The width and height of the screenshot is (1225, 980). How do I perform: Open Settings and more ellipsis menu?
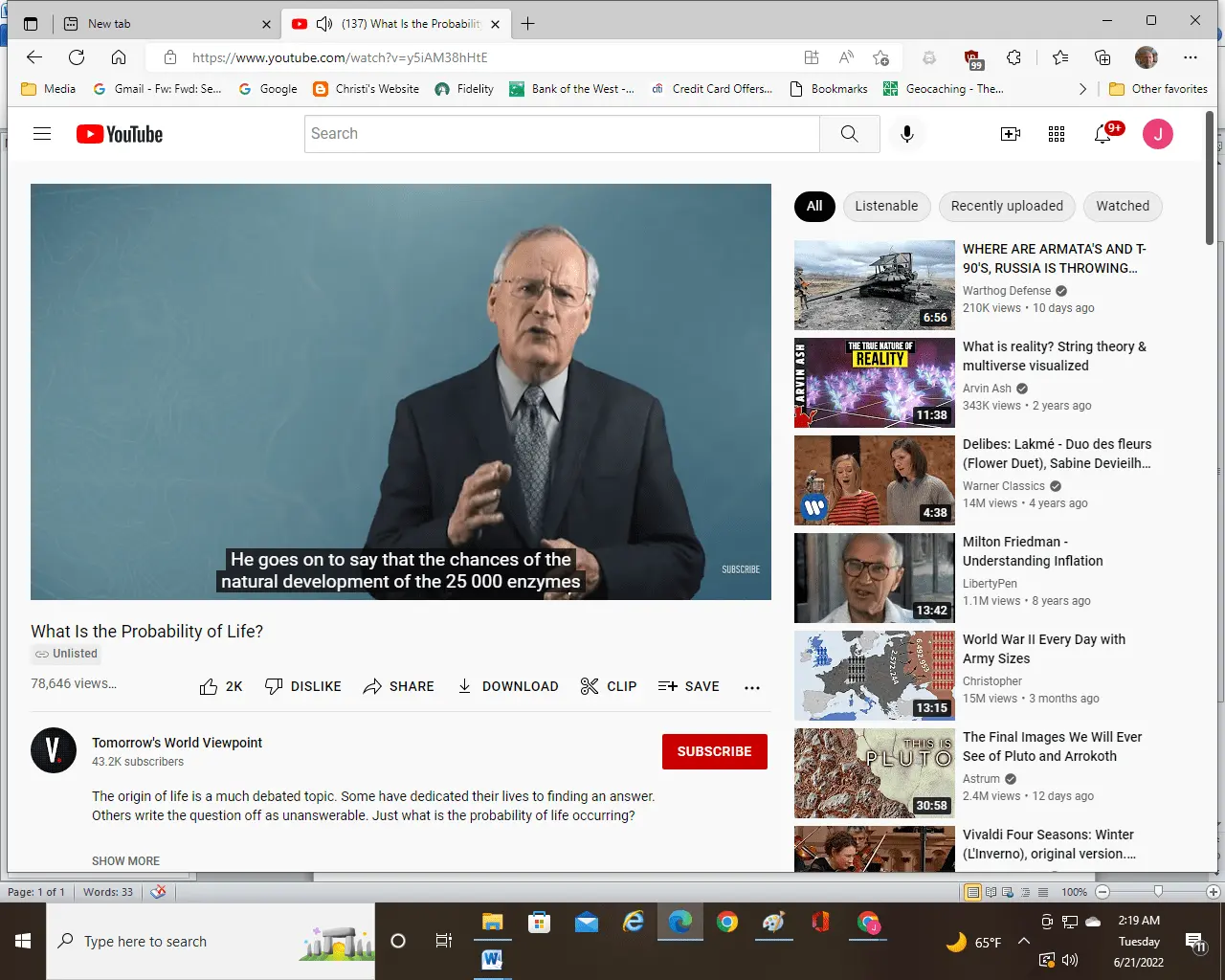[1191, 57]
